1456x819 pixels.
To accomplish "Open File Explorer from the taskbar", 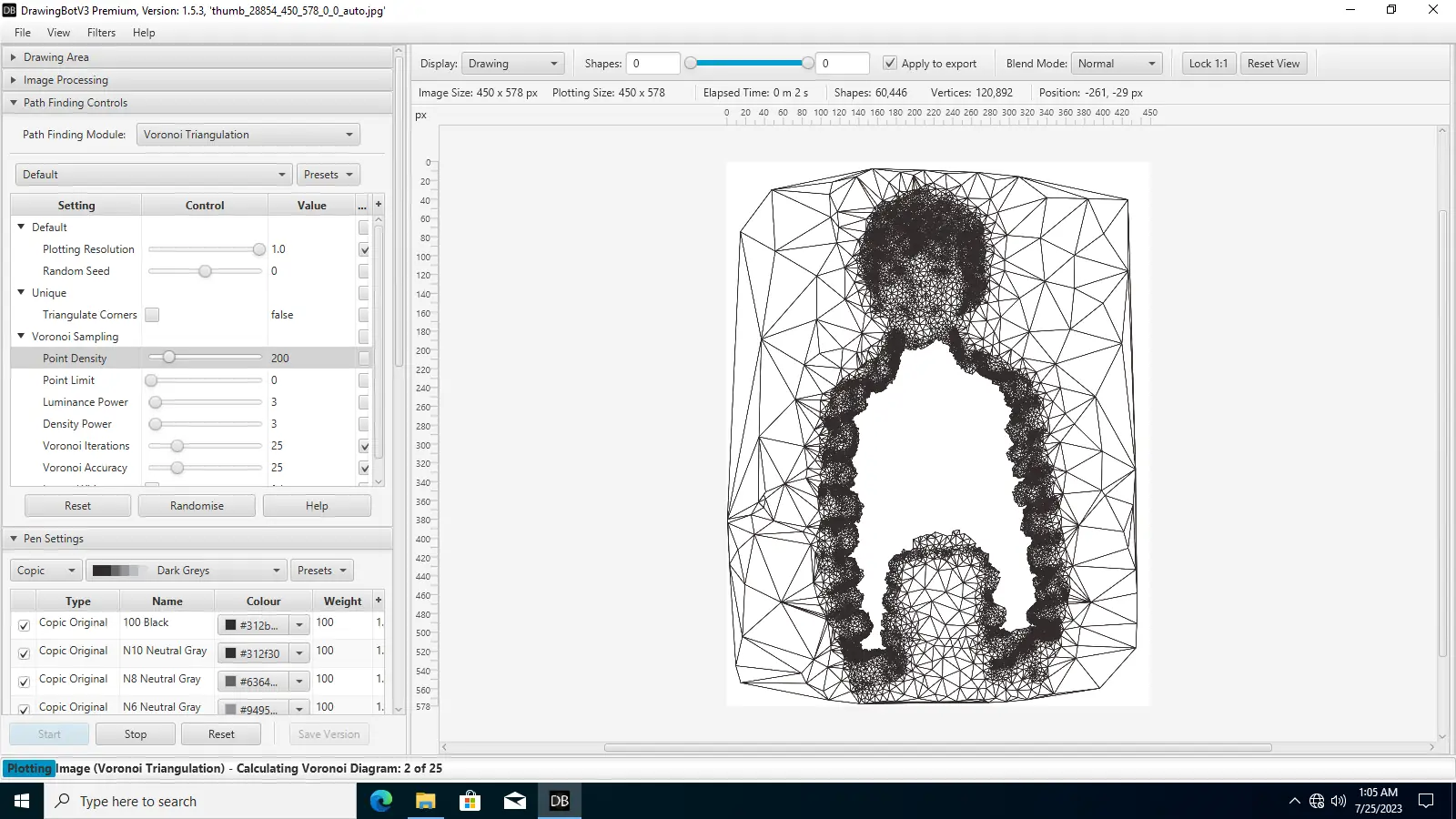I will (425, 801).
